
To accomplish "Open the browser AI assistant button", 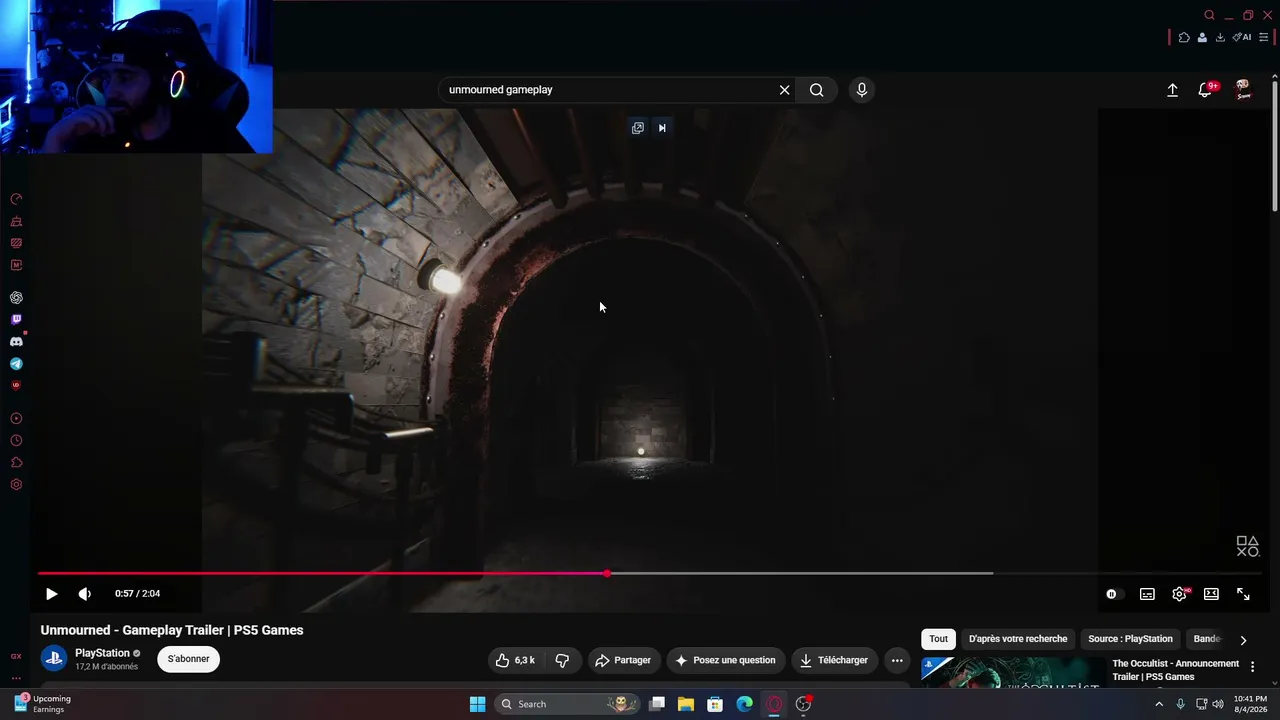I will [1242, 37].
